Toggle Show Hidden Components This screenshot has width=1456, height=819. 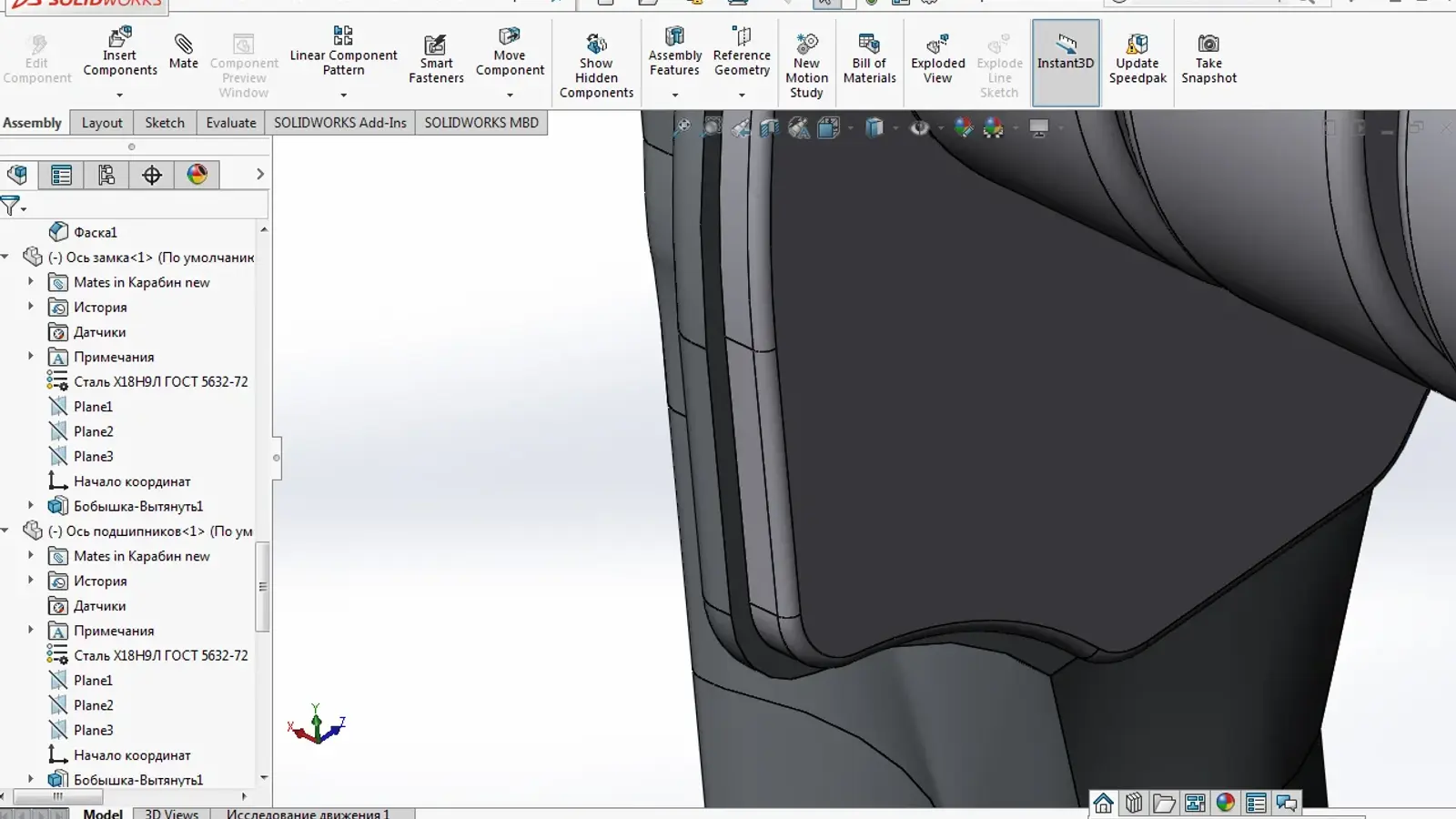click(596, 64)
